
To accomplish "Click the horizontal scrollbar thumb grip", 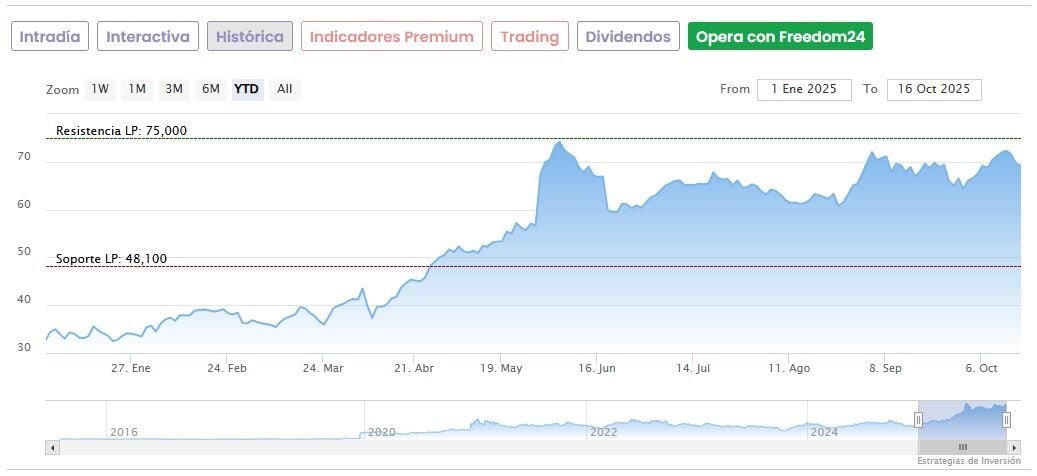I will coord(962,447).
